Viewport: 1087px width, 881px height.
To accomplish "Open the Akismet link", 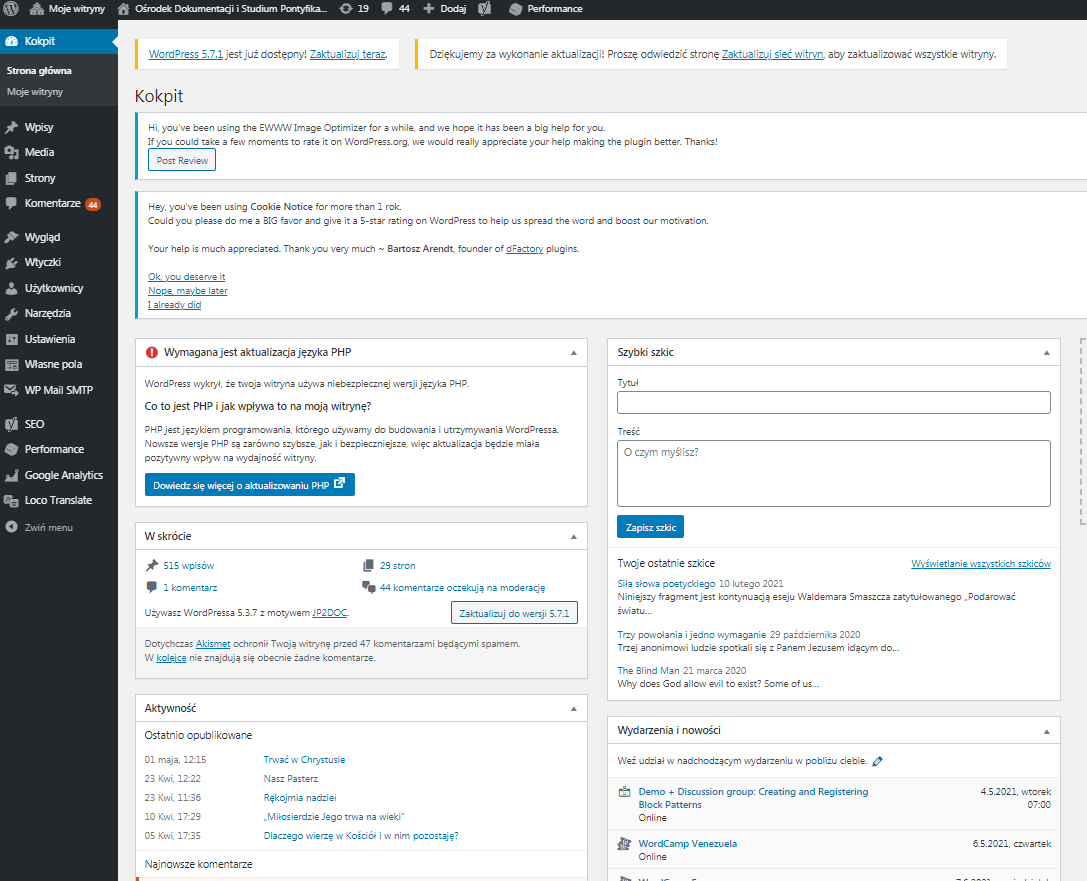I will point(213,644).
